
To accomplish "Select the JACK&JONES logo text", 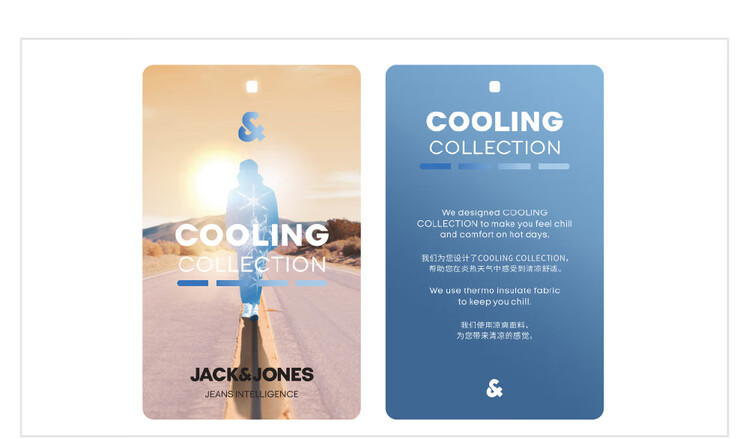I will [x=252, y=375].
